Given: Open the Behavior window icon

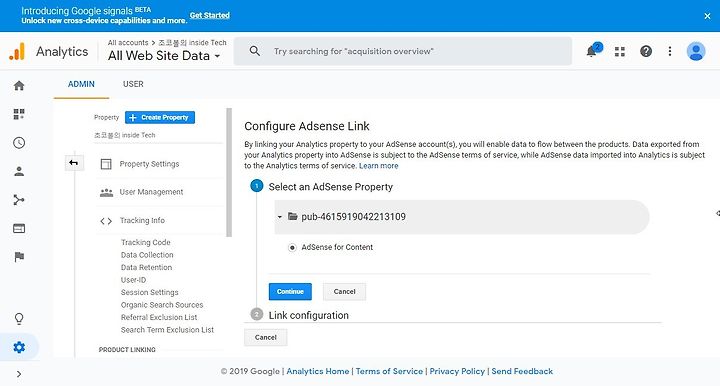Looking at the screenshot, I should point(19,228).
